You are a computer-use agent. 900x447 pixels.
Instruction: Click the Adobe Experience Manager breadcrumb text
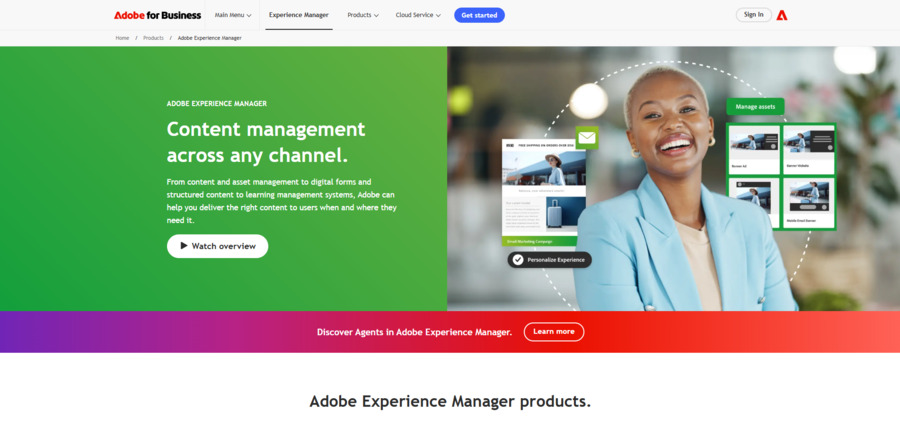[210, 38]
